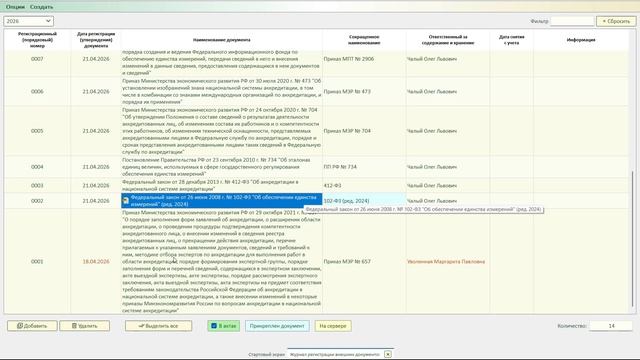This screenshot has width=640, height=360.
Task: Click responsible person Маргарита Павловна in row 0001
Action: [446, 261]
